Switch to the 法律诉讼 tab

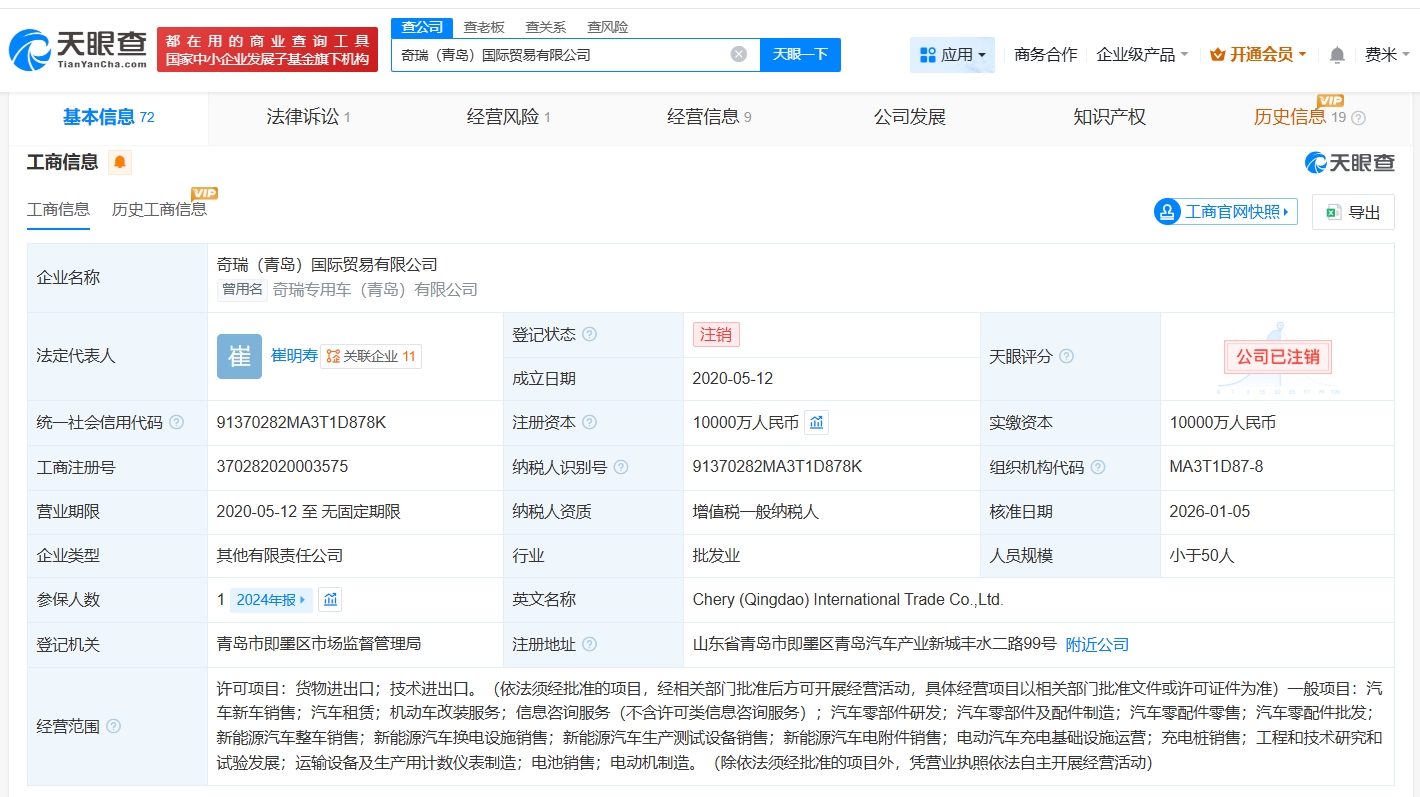coord(307,117)
